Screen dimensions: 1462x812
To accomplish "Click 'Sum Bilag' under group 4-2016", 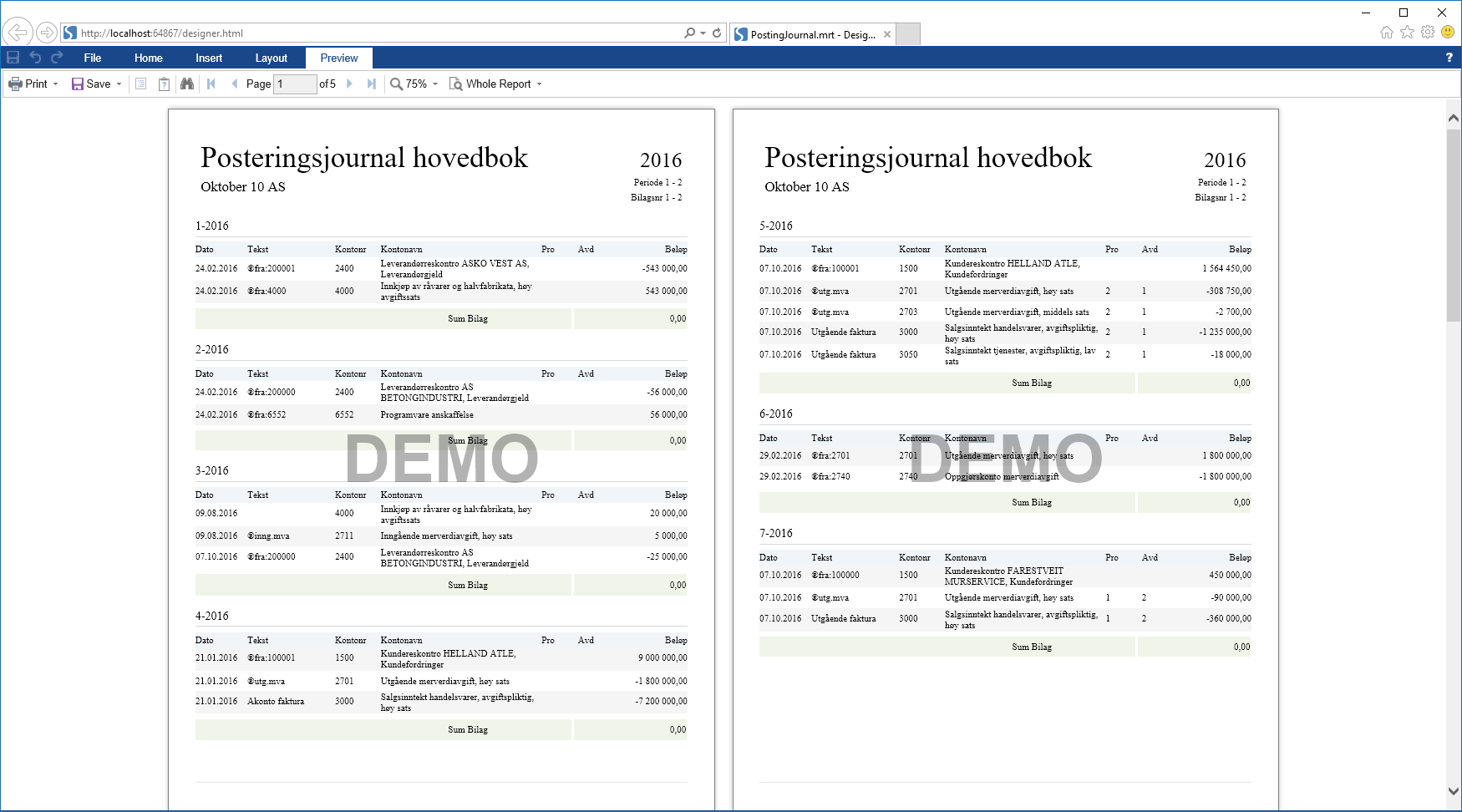I will (468, 730).
